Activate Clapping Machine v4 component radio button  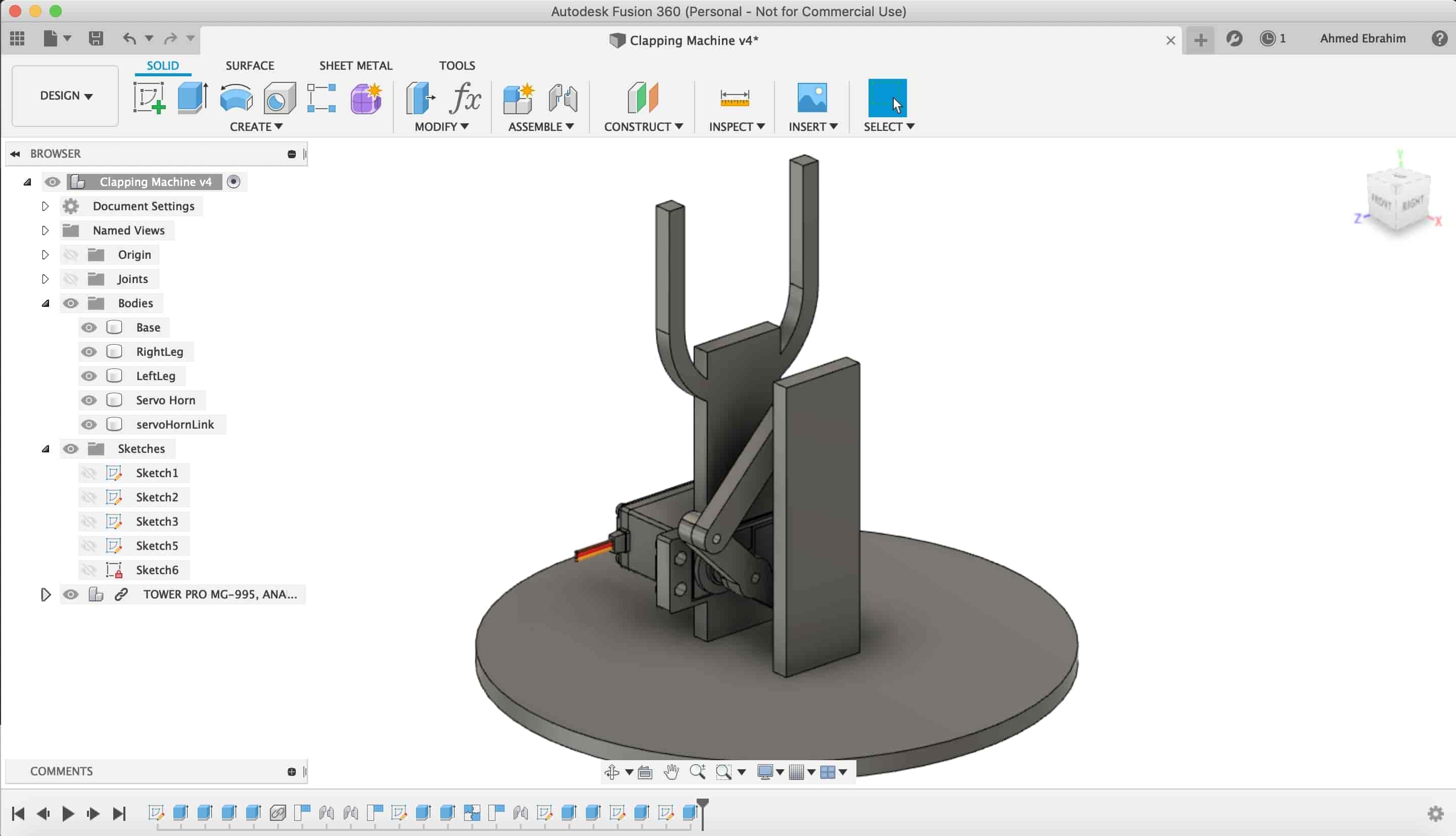pyautogui.click(x=234, y=181)
